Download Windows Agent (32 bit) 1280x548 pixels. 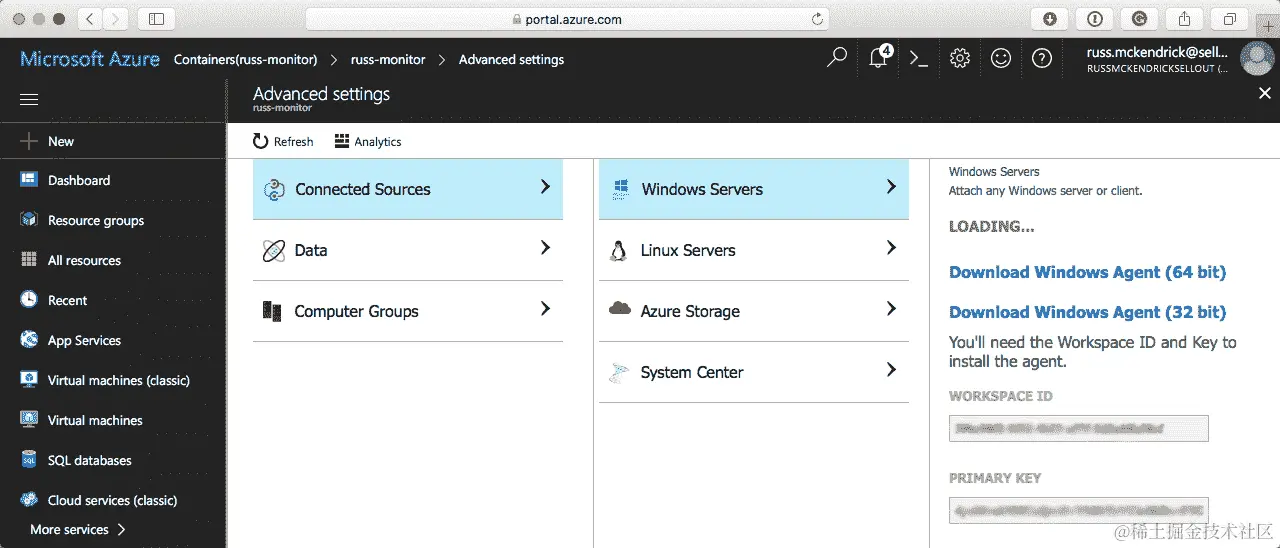[x=1087, y=312]
